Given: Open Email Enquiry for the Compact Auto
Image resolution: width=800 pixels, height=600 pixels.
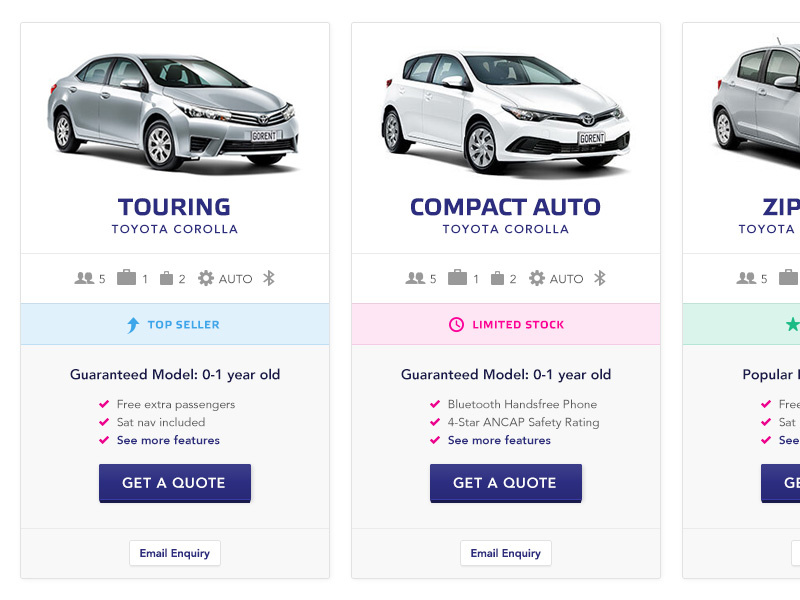Looking at the screenshot, I should [x=505, y=553].
